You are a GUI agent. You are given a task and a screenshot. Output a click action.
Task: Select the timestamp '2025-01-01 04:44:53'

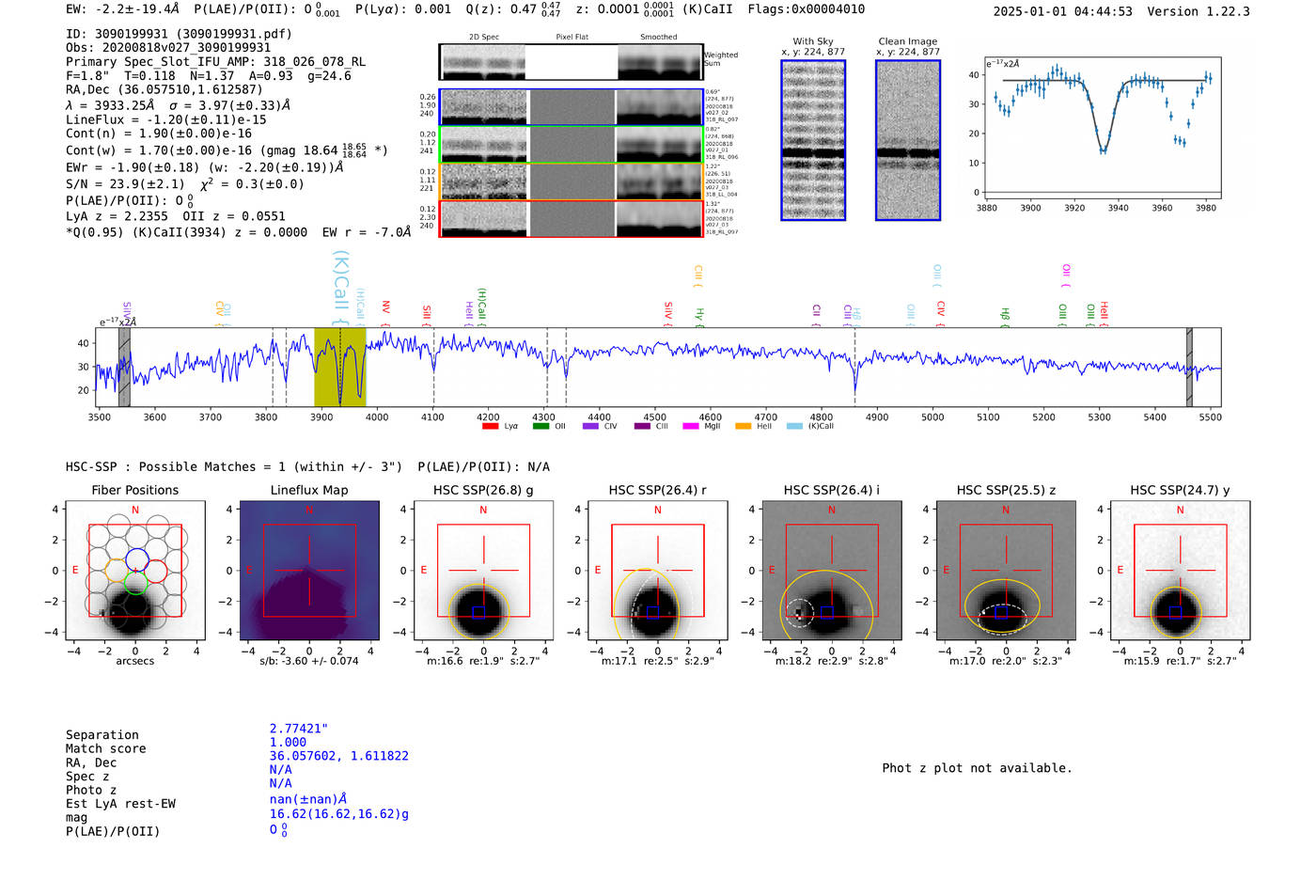(1063, 11)
